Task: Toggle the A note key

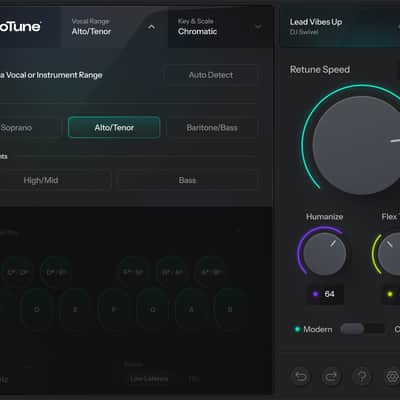Action: [x=191, y=310]
